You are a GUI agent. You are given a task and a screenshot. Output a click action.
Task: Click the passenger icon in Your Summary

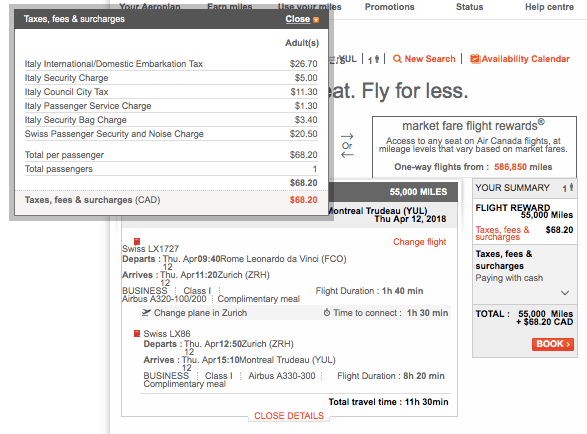[571, 187]
